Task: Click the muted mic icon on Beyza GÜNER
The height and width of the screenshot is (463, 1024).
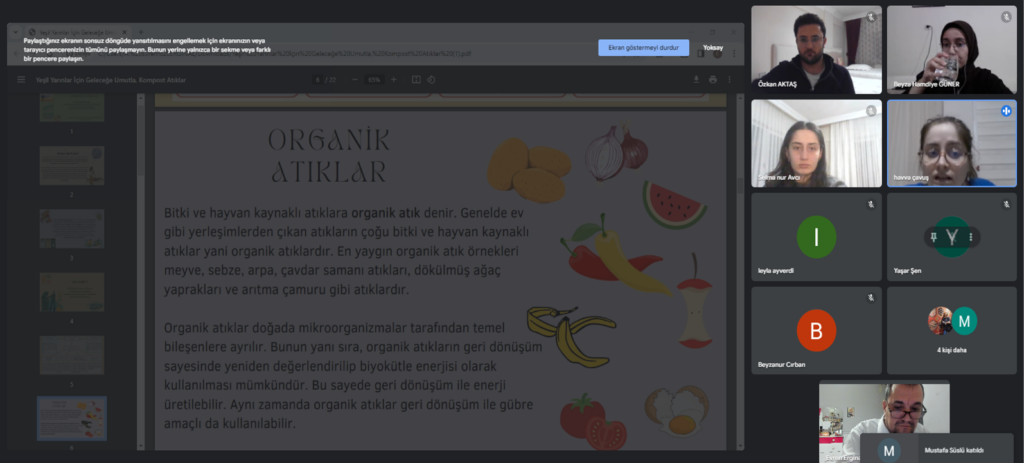Action: click(x=1006, y=17)
